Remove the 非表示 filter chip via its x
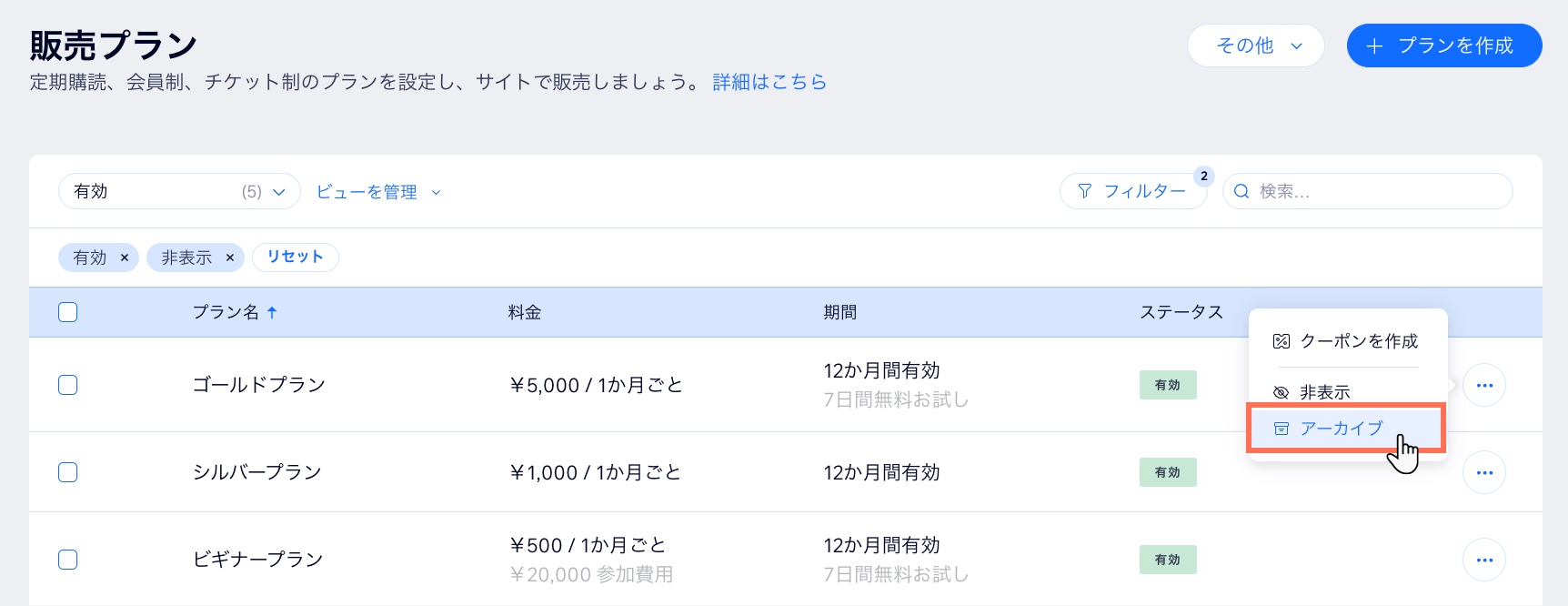The image size is (1568, 606). pos(230,258)
